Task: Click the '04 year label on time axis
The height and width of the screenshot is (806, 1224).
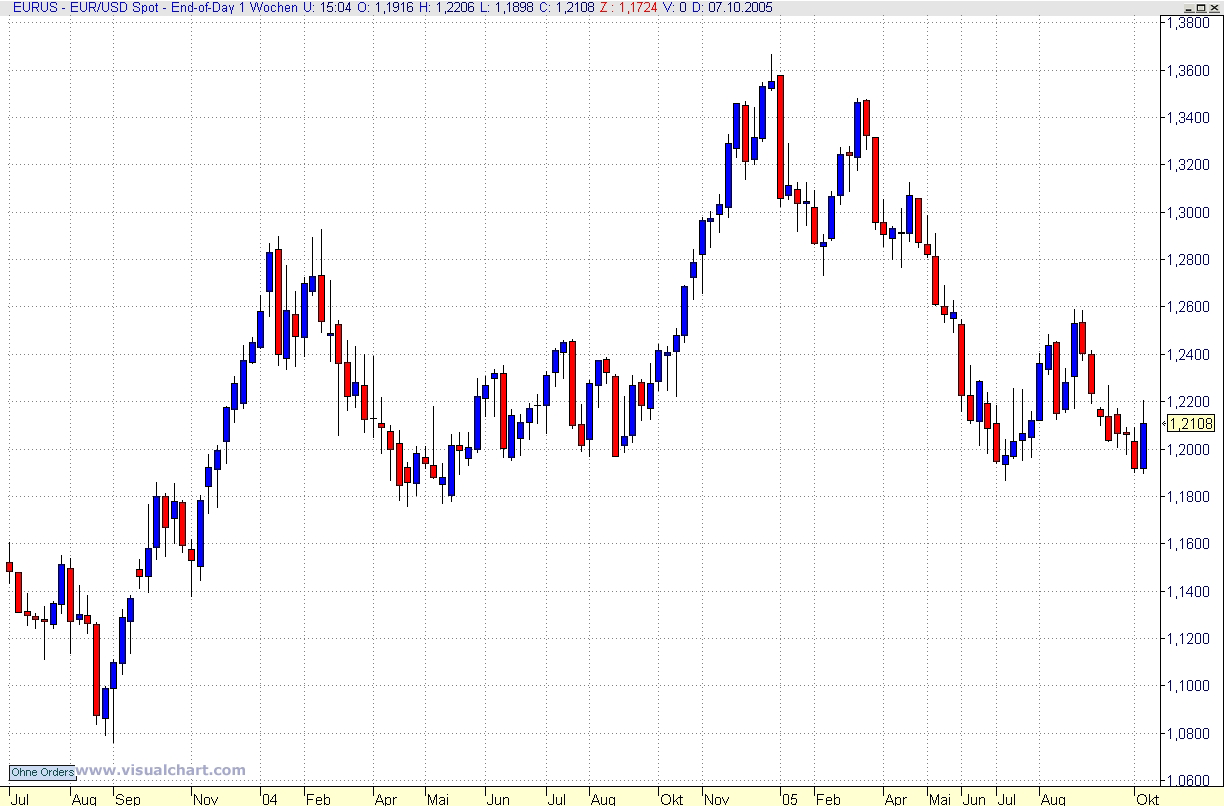Action: click(270, 799)
